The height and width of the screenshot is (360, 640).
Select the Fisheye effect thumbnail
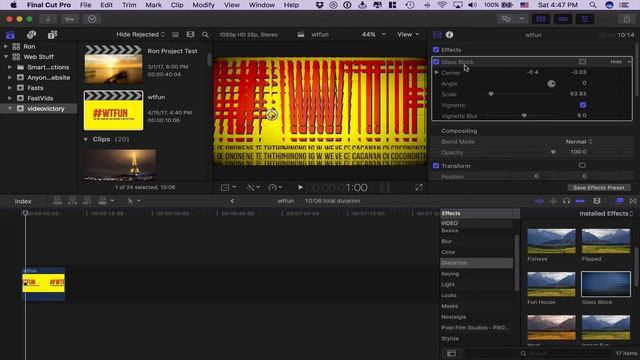pyautogui.click(x=551, y=241)
